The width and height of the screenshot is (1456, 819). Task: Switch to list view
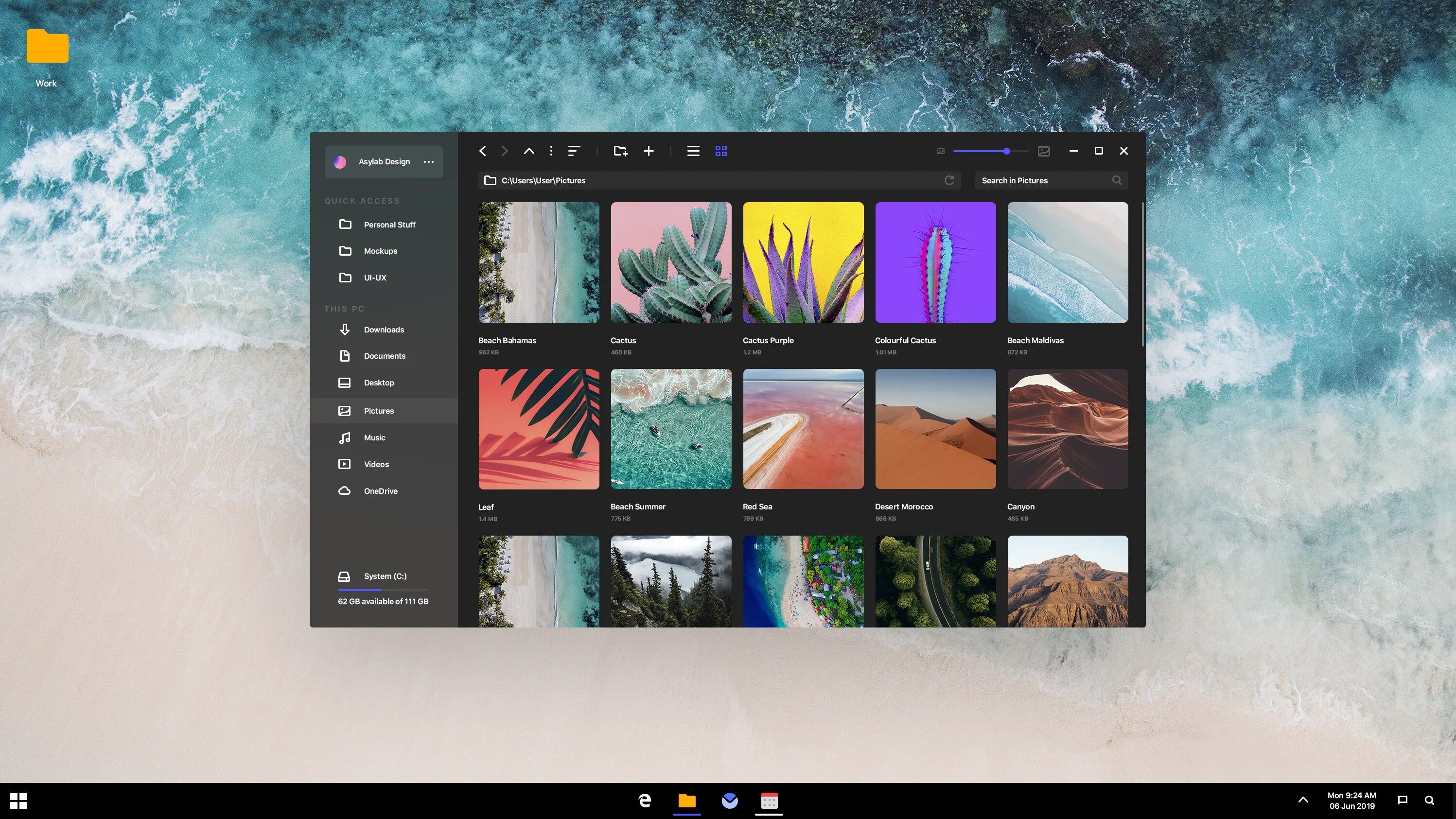693,151
